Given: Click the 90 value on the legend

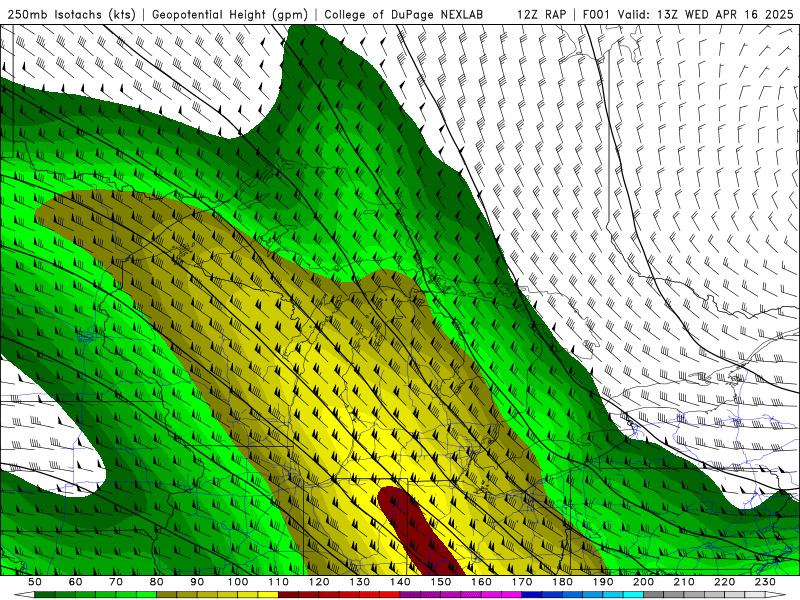Looking at the screenshot, I should point(197,582).
